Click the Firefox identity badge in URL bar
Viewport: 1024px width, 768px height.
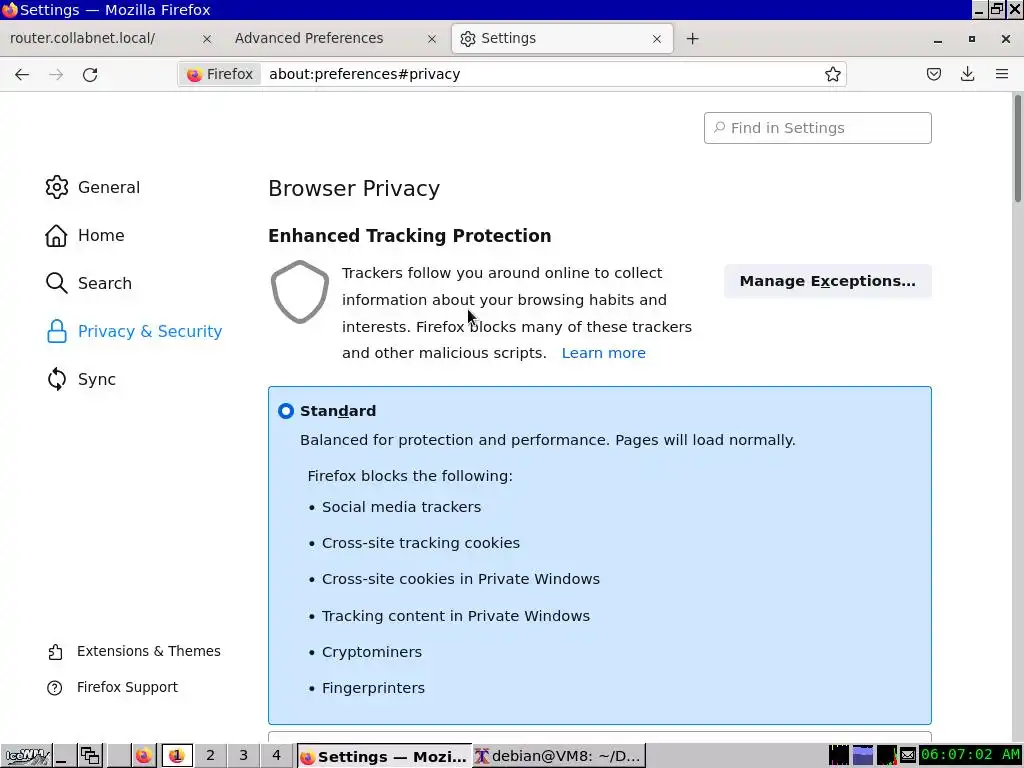click(220, 74)
